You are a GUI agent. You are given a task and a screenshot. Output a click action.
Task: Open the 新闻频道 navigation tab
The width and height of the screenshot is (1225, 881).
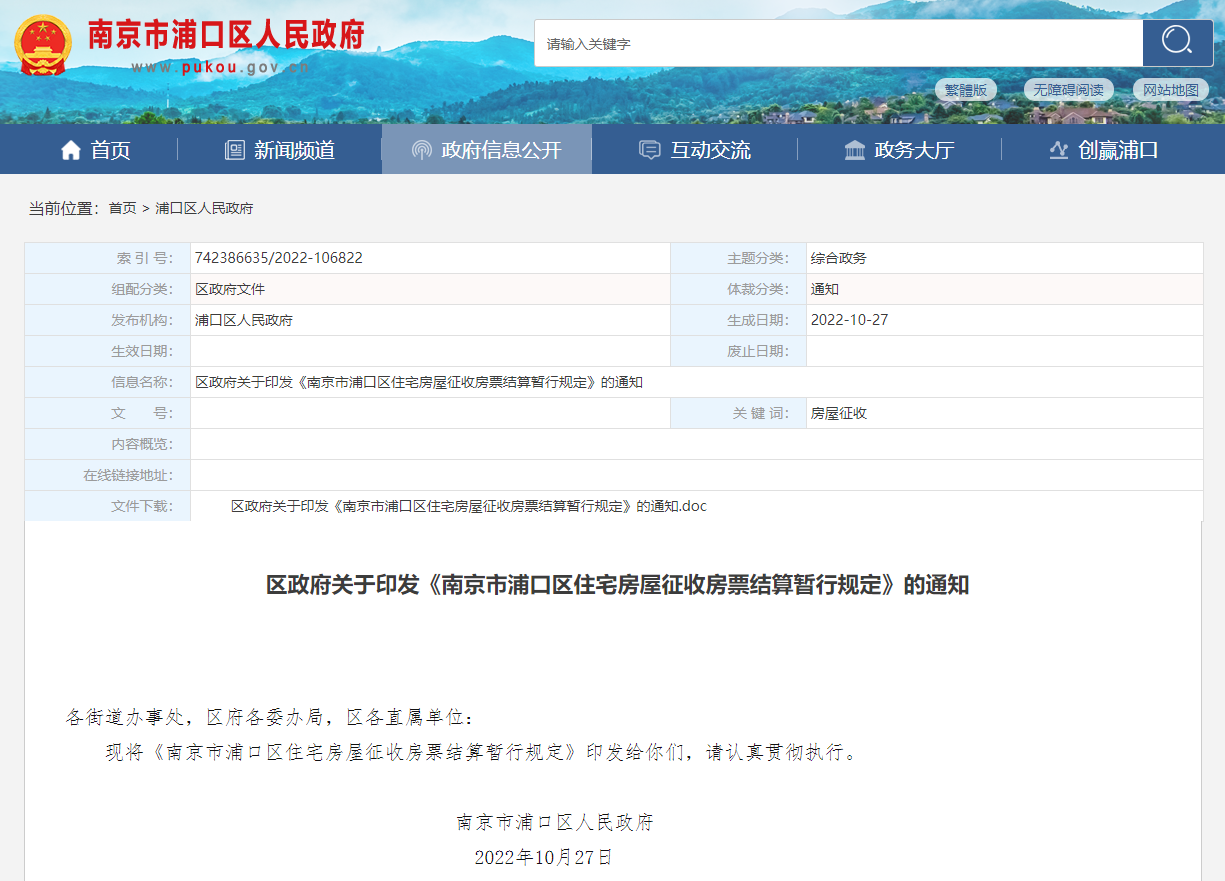(294, 150)
